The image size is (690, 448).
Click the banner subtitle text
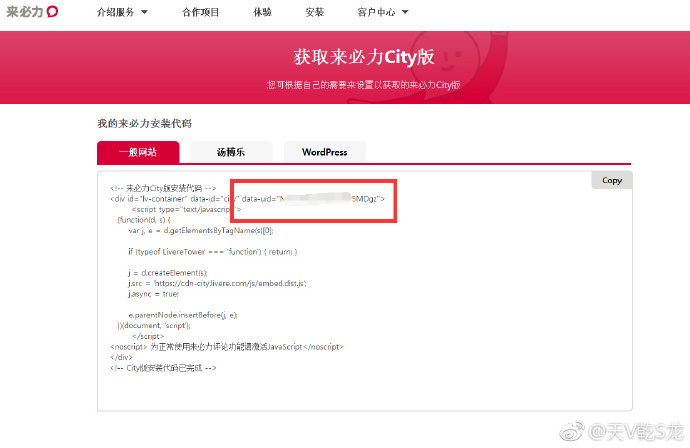pos(363,86)
